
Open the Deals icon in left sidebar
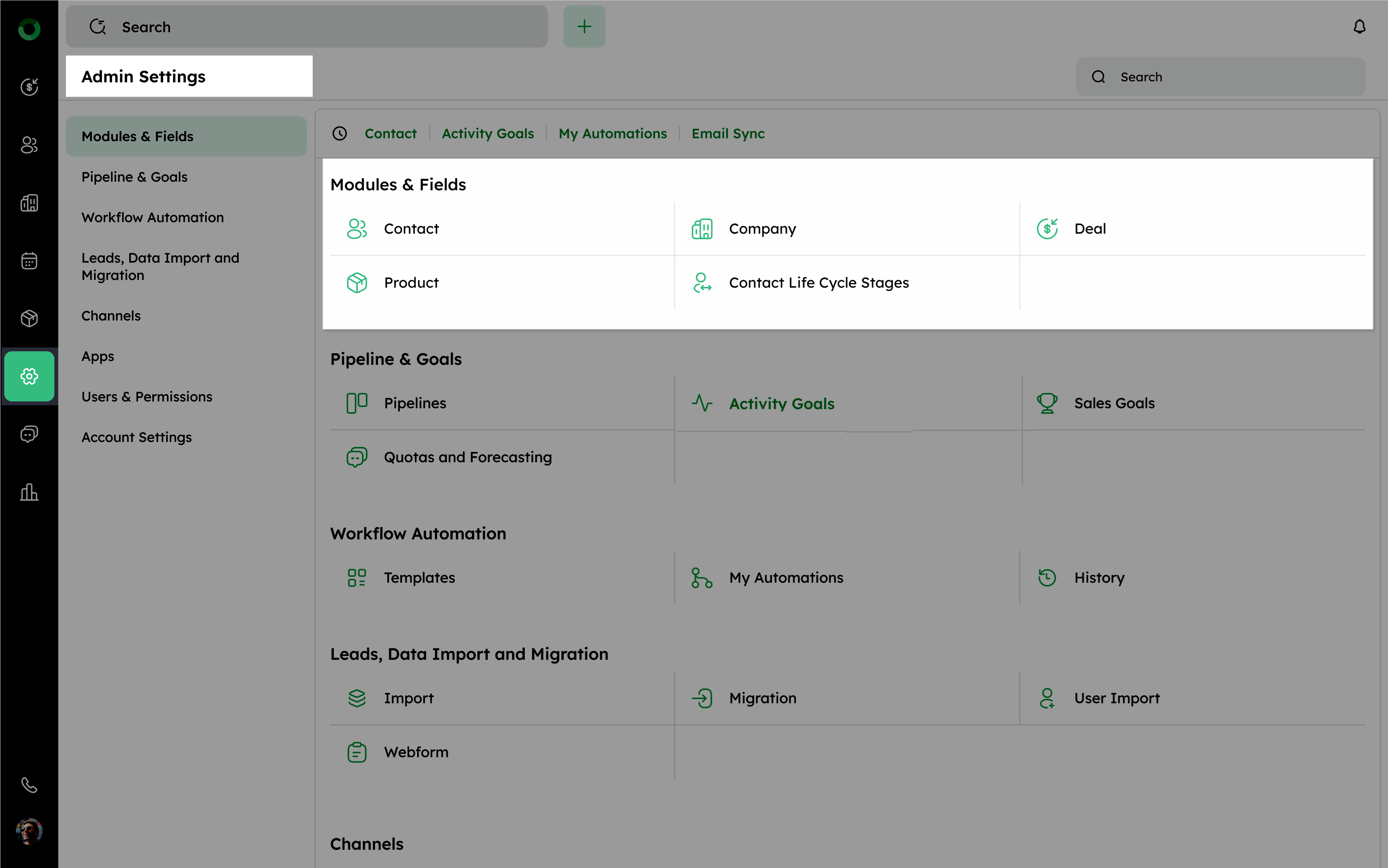pyautogui.click(x=29, y=87)
